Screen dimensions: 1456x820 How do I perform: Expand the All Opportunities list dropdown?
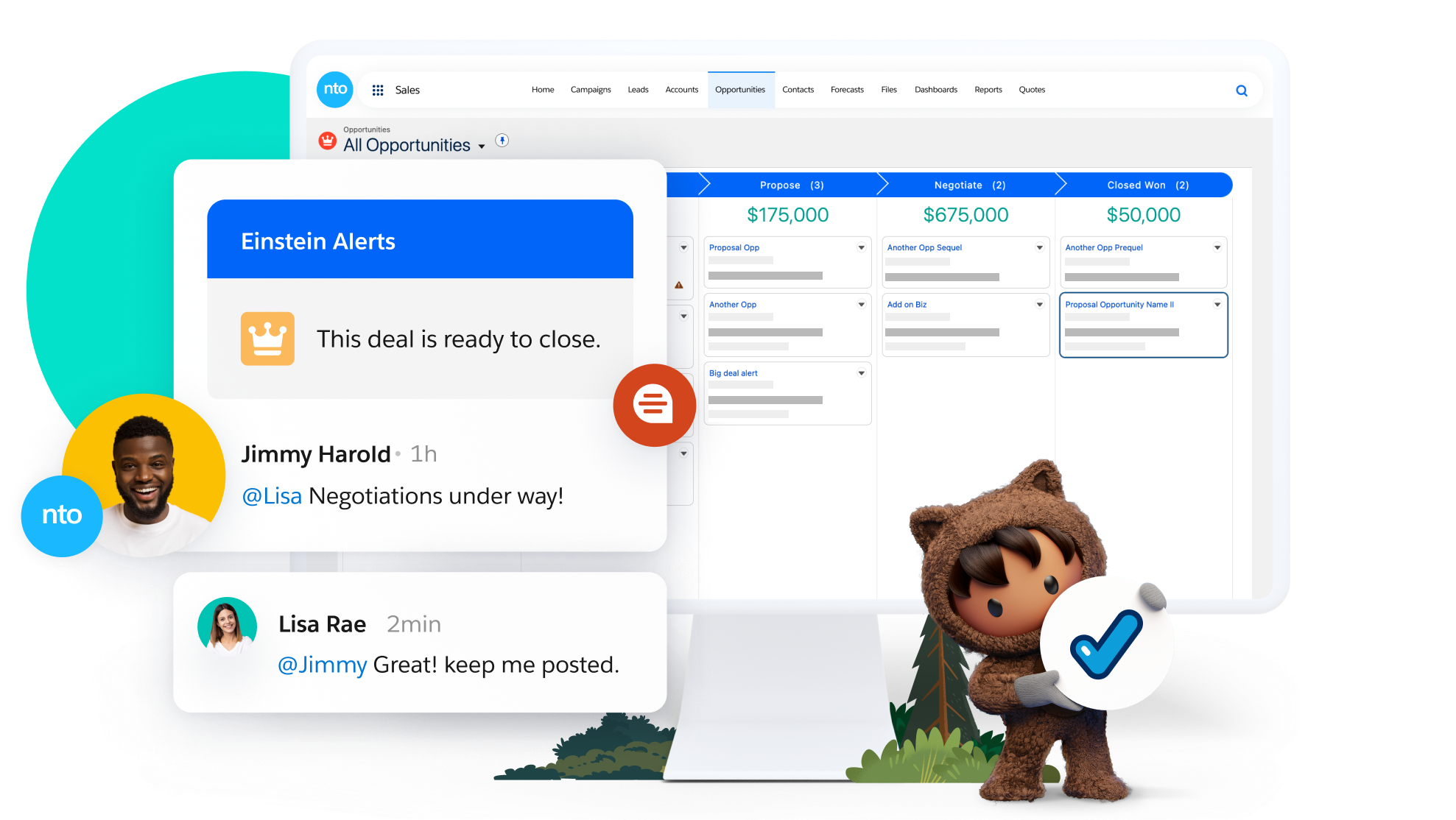click(482, 146)
